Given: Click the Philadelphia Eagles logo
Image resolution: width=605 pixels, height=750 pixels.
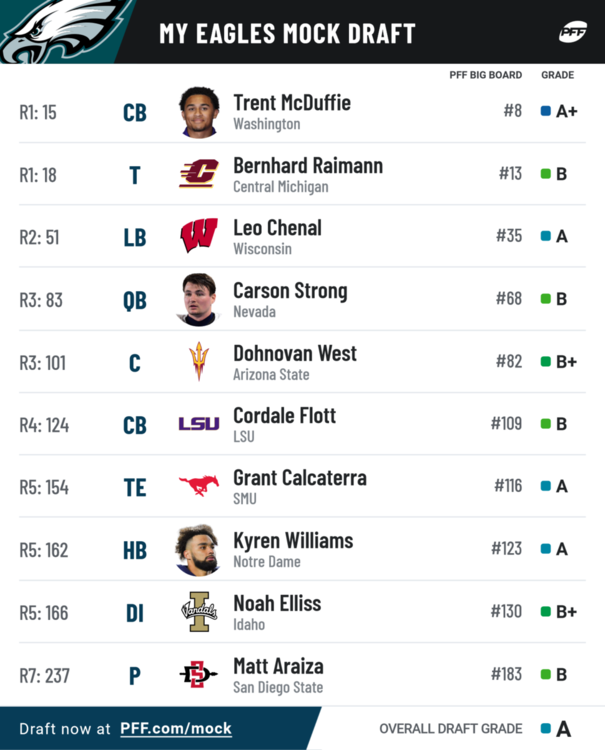Looking at the screenshot, I should [60, 30].
